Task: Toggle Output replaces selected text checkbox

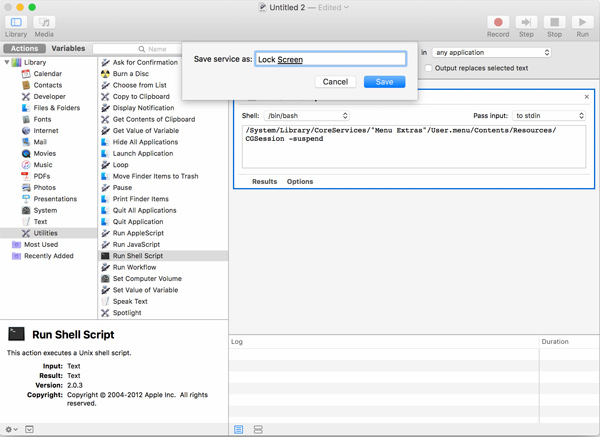Action: 428,68
